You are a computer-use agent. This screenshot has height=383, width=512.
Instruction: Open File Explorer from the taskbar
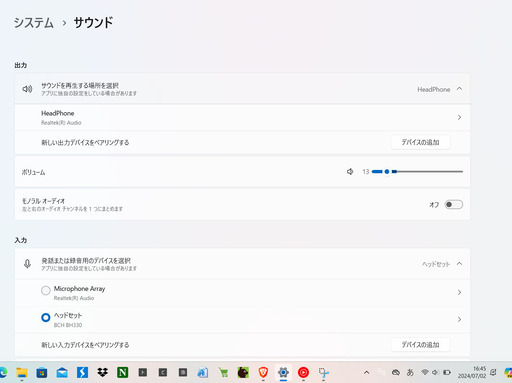coord(22,372)
